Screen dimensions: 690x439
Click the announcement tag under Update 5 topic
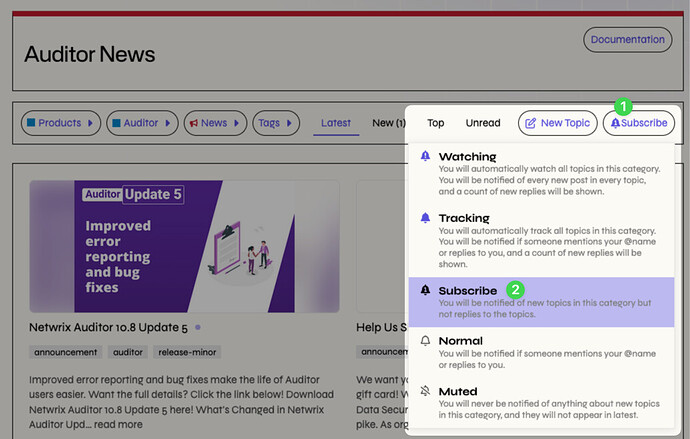tap(66, 352)
